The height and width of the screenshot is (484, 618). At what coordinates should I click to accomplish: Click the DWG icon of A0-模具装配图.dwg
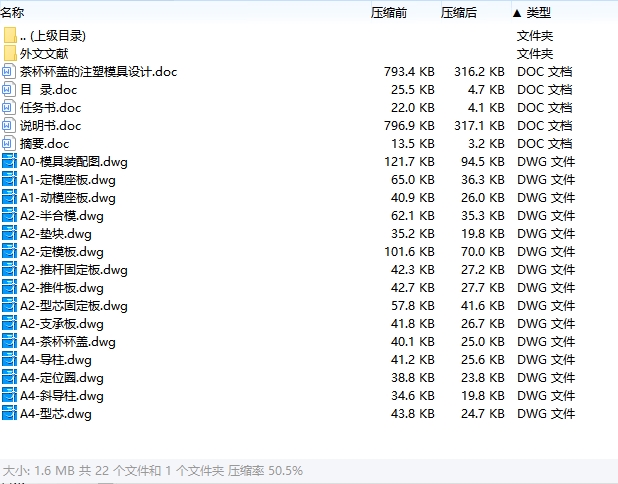tap(9, 162)
